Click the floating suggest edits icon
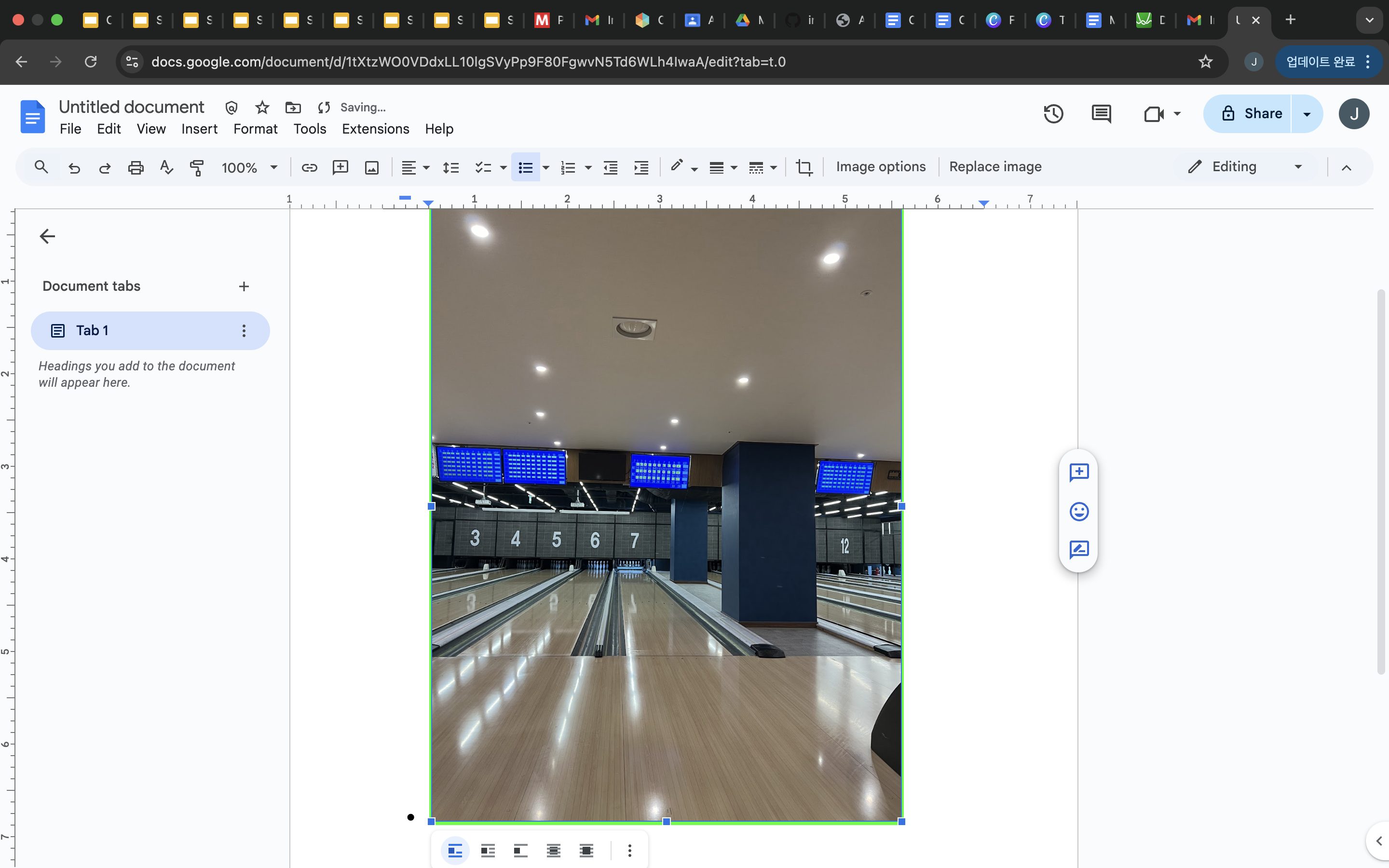The width and height of the screenshot is (1389, 868). click(x=1078, y=549)
